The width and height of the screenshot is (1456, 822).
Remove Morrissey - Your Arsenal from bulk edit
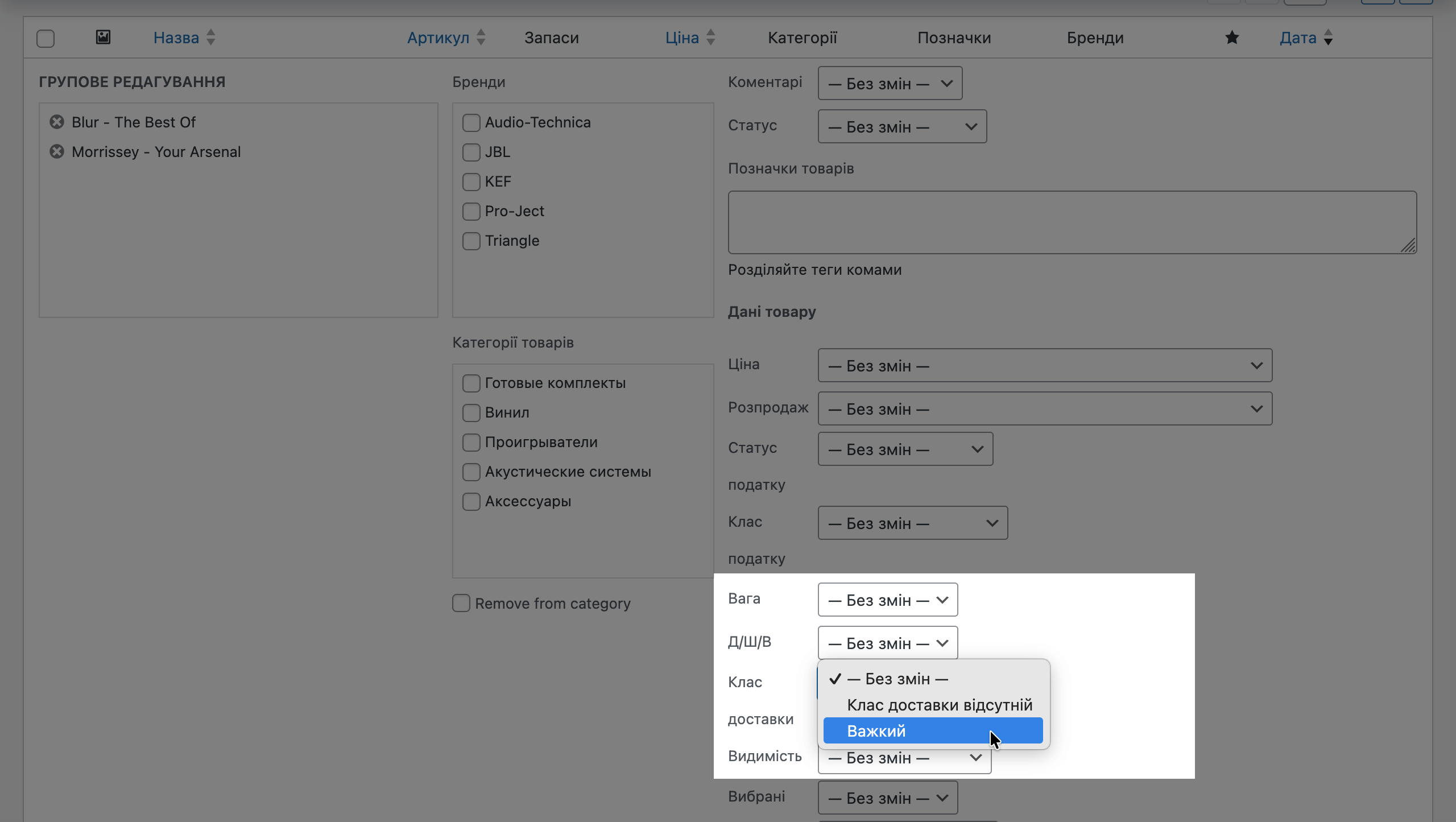[56, 151]
